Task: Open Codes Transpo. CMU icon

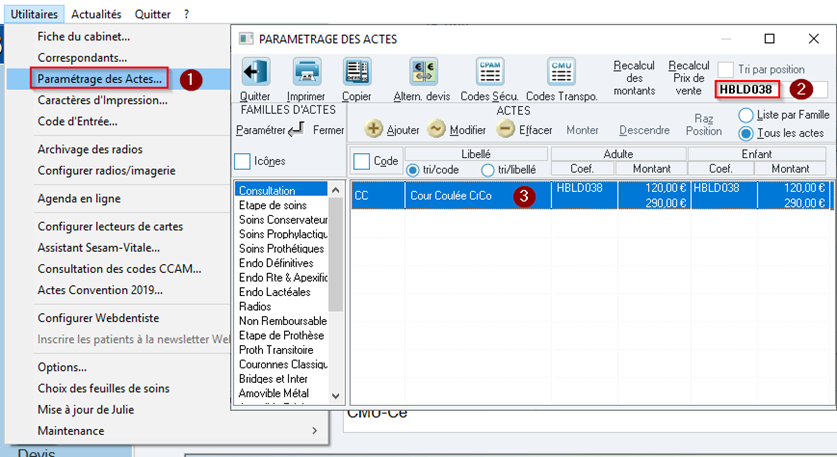Action: coord(562,72)
